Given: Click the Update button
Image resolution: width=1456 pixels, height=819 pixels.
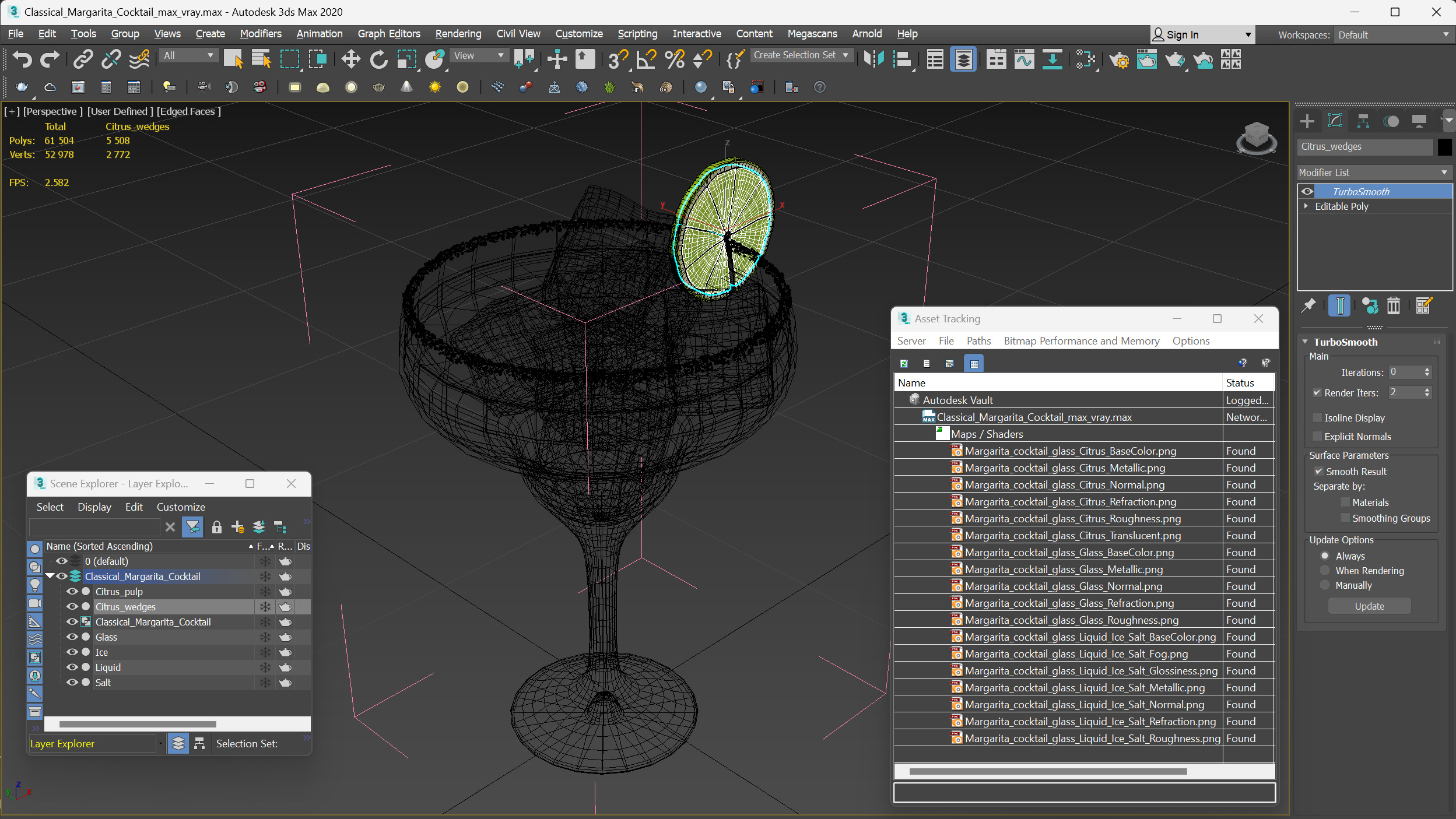Looking at the screenshot, I should pyautogui.click(x=1369, y=606).
